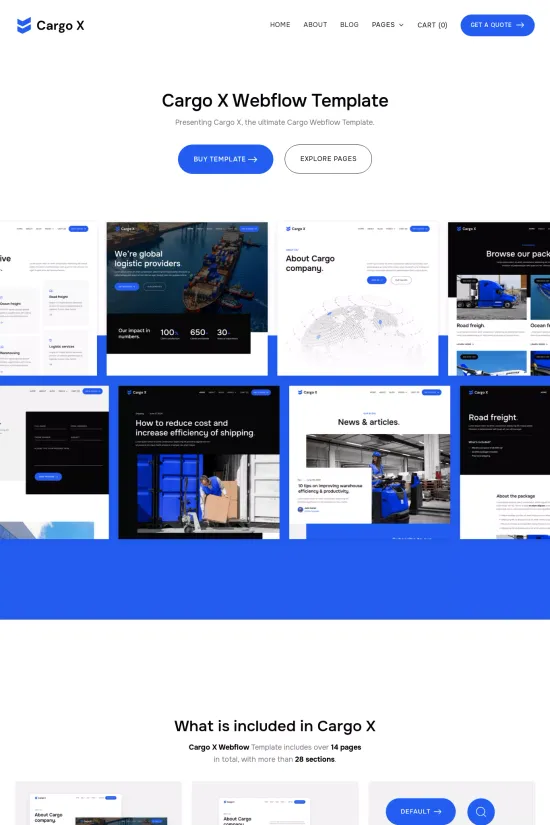Viewport: 550px width, 825px height.
Task: Open the reduce cost shipping blog preview
Action: 199,462
